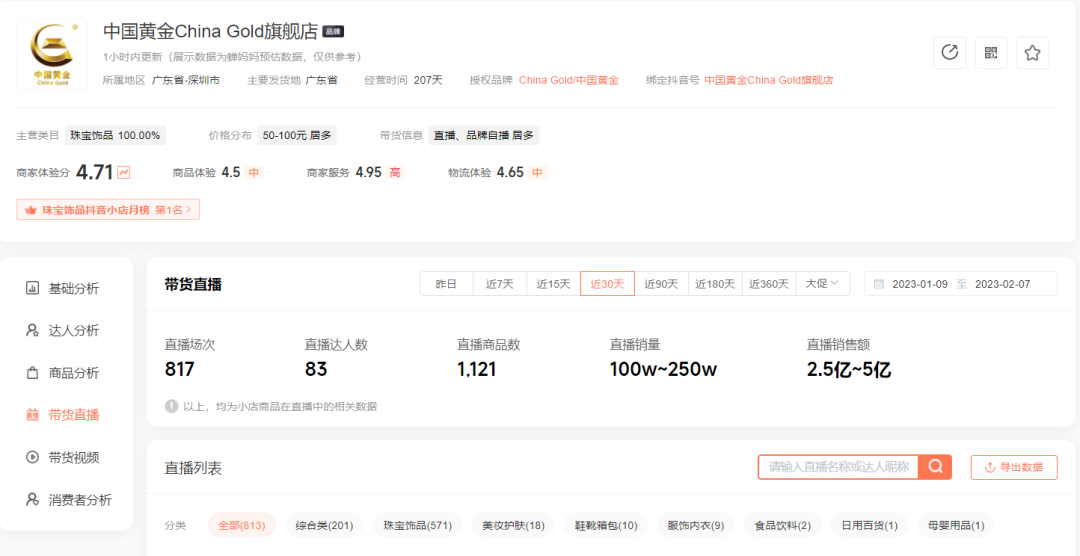Click start date 2023-01-09
1080x556 pixels.
point(920,284)
